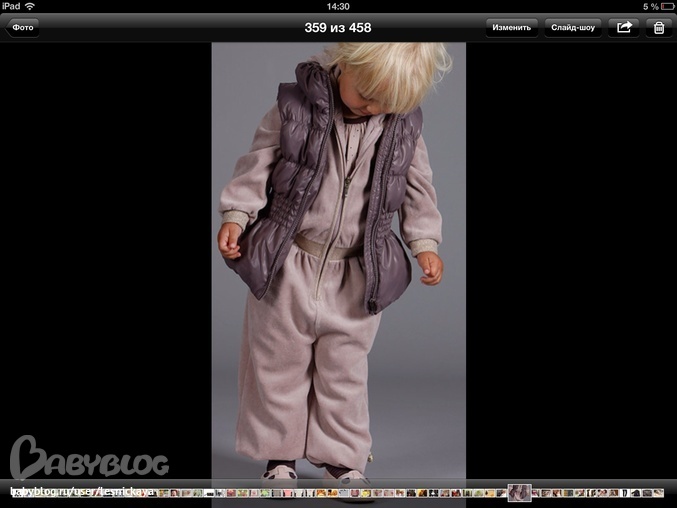Tap the share arrow icon
This screenshot has width=677, height=508.
click(624, 28)
